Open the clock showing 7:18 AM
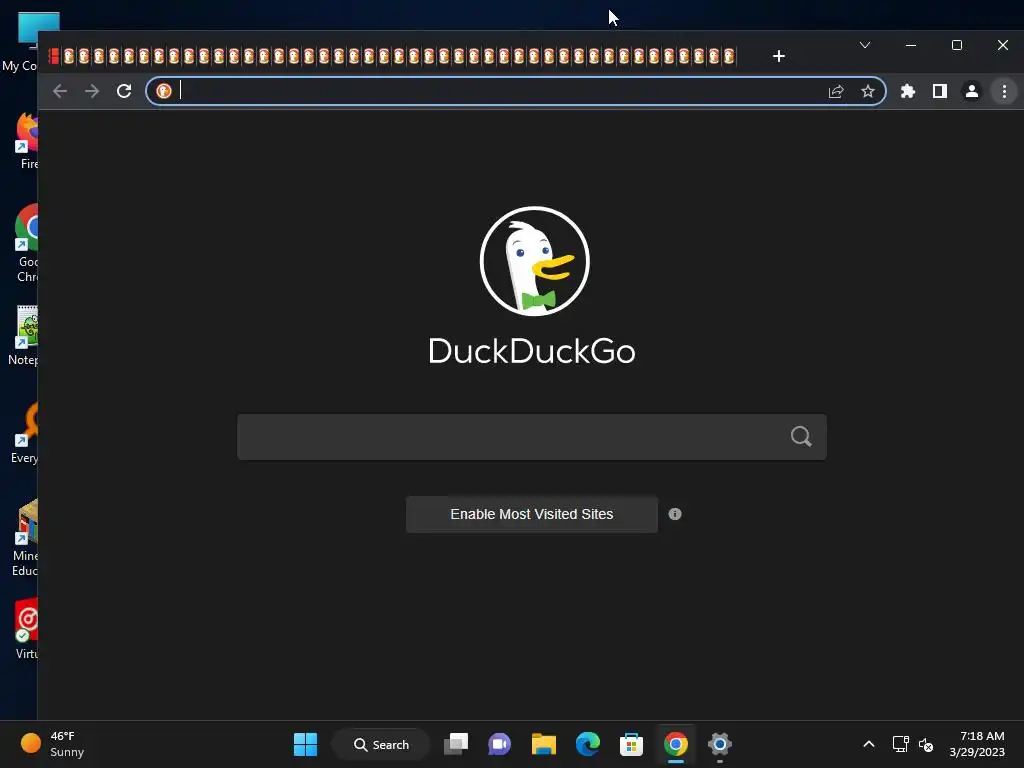 pos(977,744)
